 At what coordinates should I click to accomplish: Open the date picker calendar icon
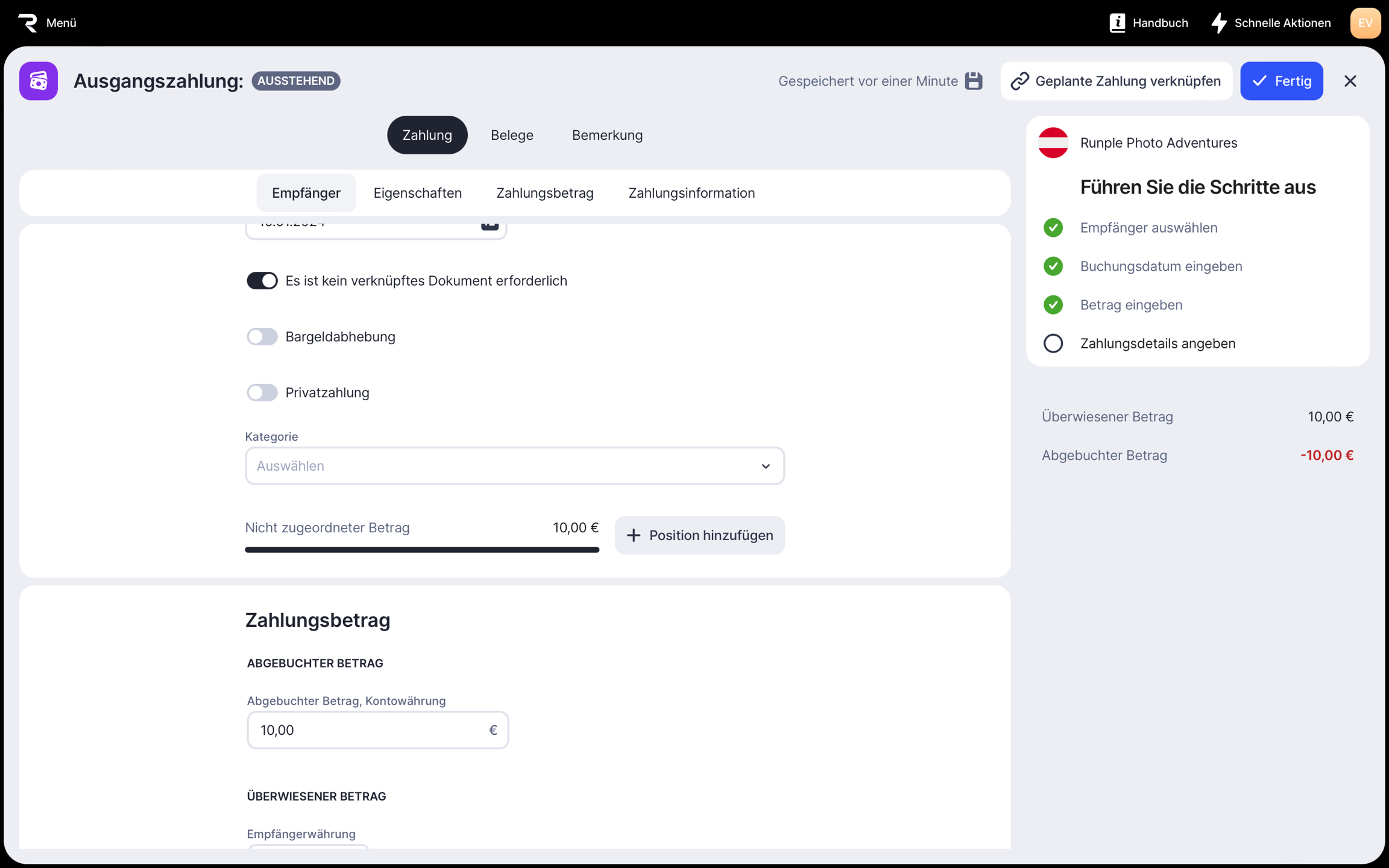point(490,225)
